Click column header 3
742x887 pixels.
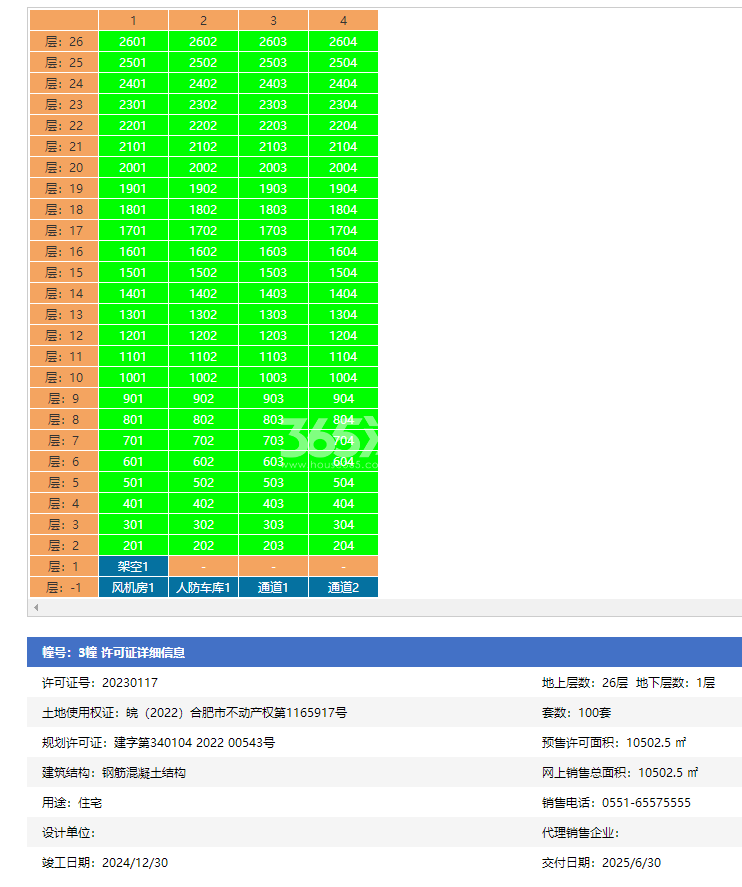(x=273, y=20)
